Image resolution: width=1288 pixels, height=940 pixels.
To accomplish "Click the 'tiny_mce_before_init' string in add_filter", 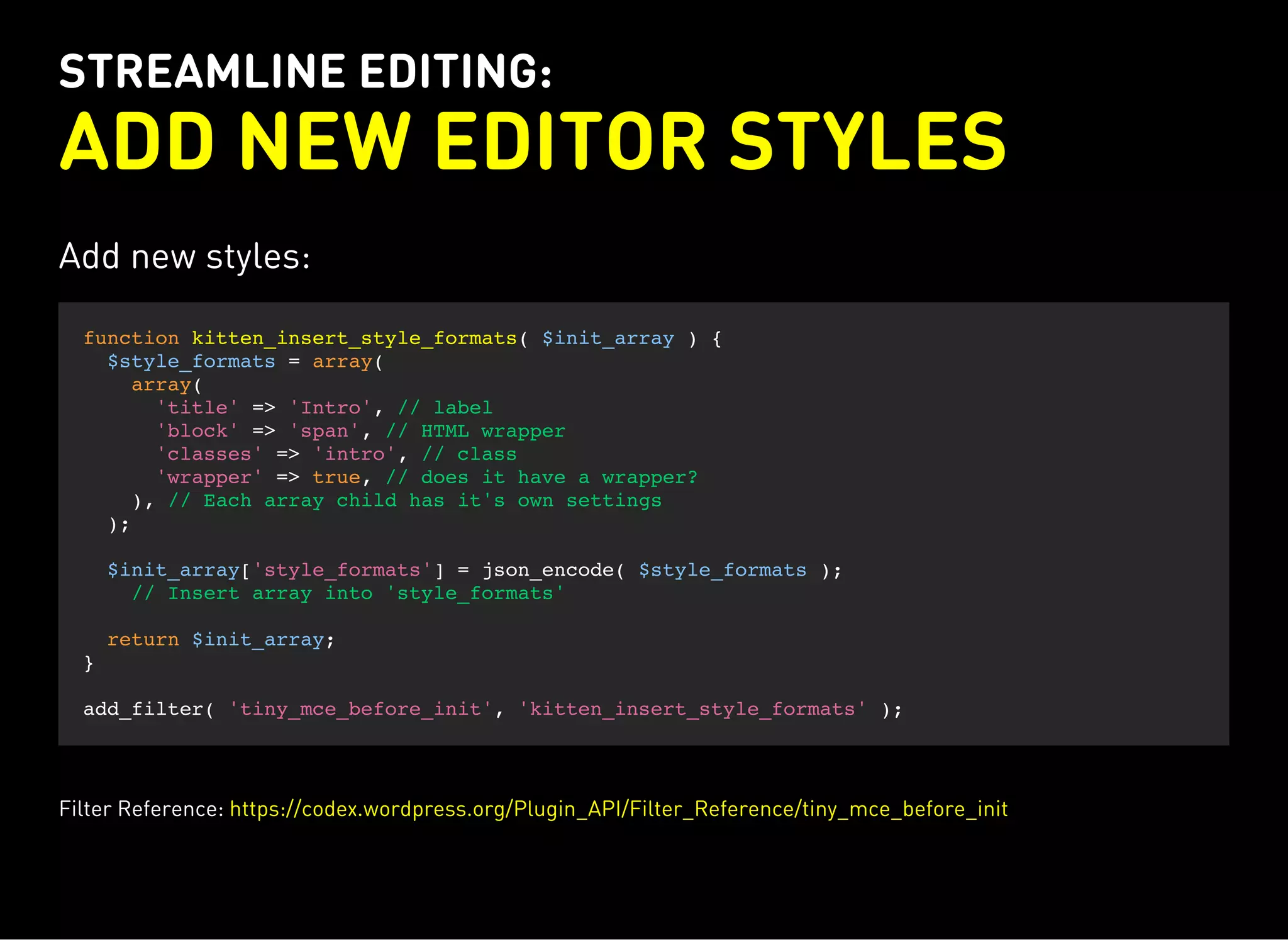I will pyautogui.click(x=360, y=709).
